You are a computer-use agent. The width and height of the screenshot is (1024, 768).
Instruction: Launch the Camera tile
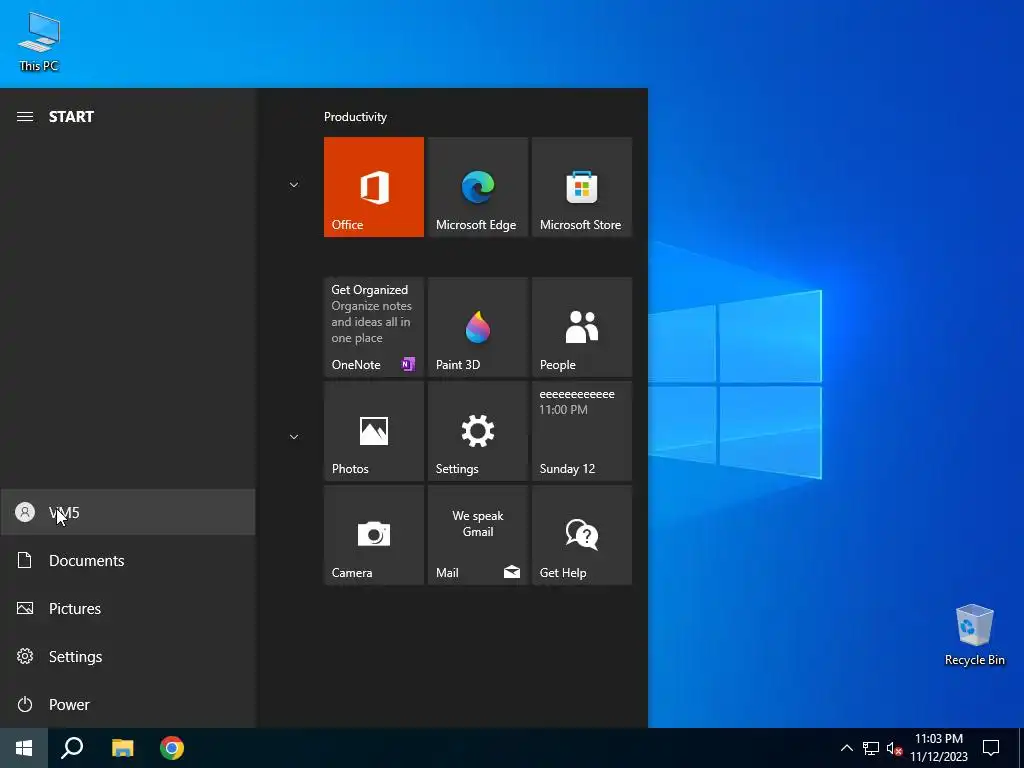[374, 535]
